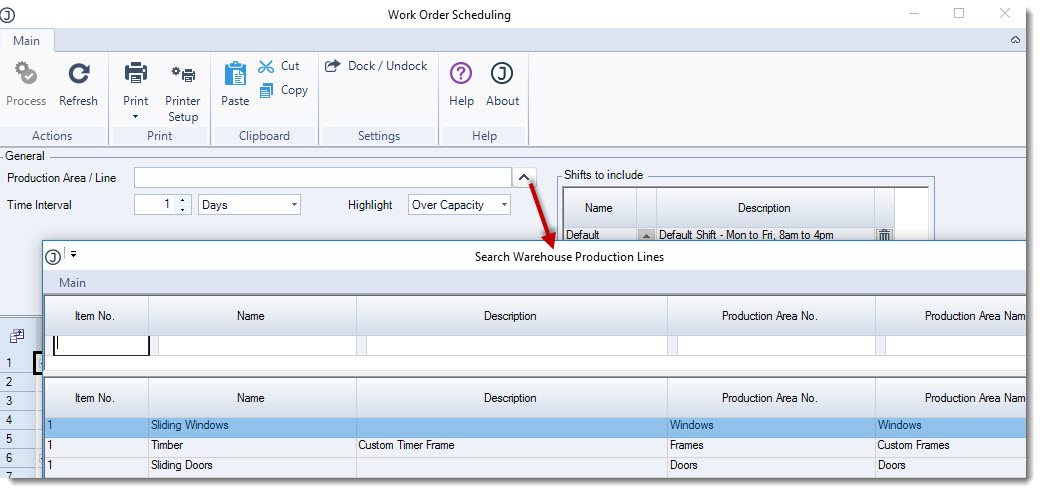This screenshot has height=493, width=1041.
Task: Select the Sliding Windows row
Action: pos(535,425)
